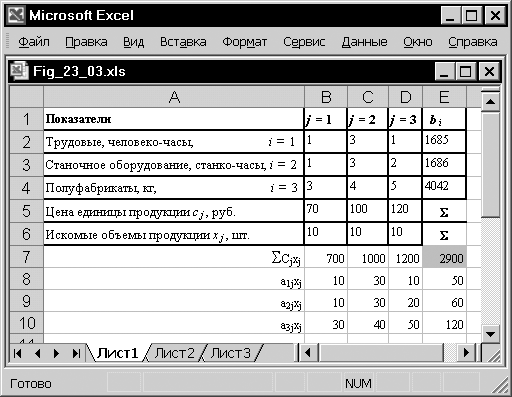This screenshot has width=512, height=397.
Task: Switch to the Лист1 sheet tab
Action: (x=117, y=353)
